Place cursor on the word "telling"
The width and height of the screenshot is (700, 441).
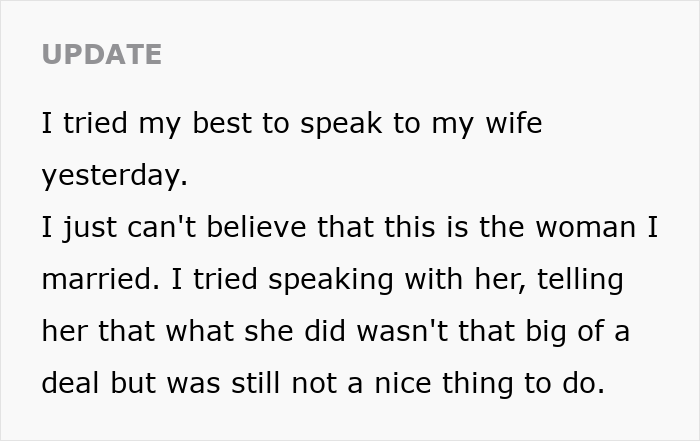click(580, 279)
